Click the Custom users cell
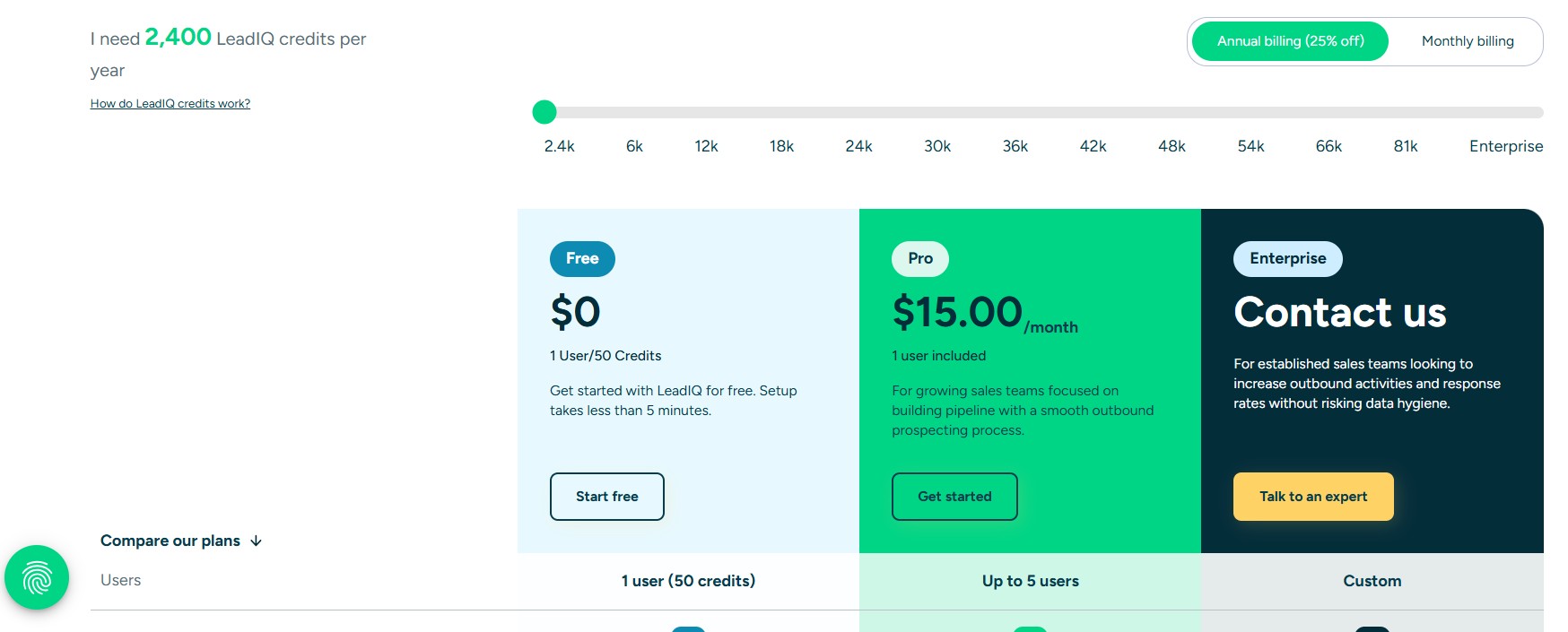Screen dimensions: 1568x632 pos(1371,580)
